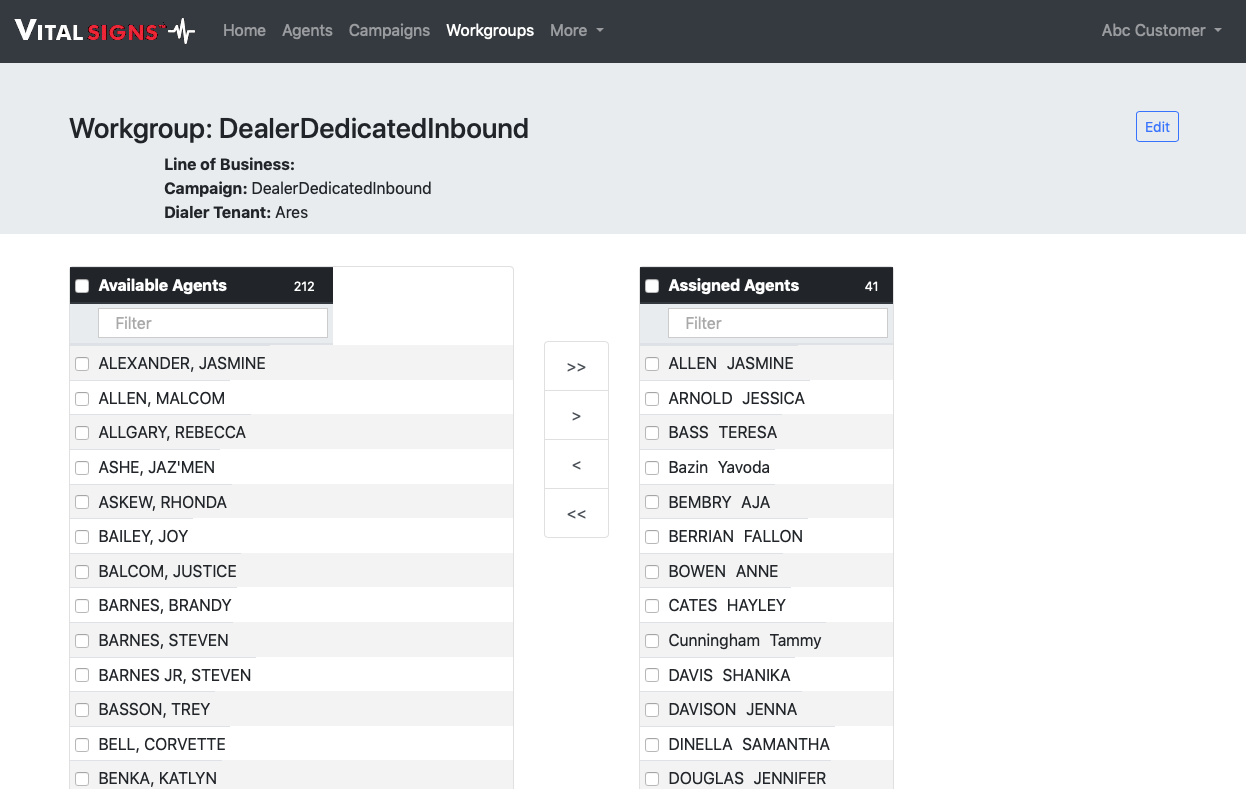Click the move selected left (<) button
Viewport: 1246px width, 789px height.
click(x=576, y=465)
